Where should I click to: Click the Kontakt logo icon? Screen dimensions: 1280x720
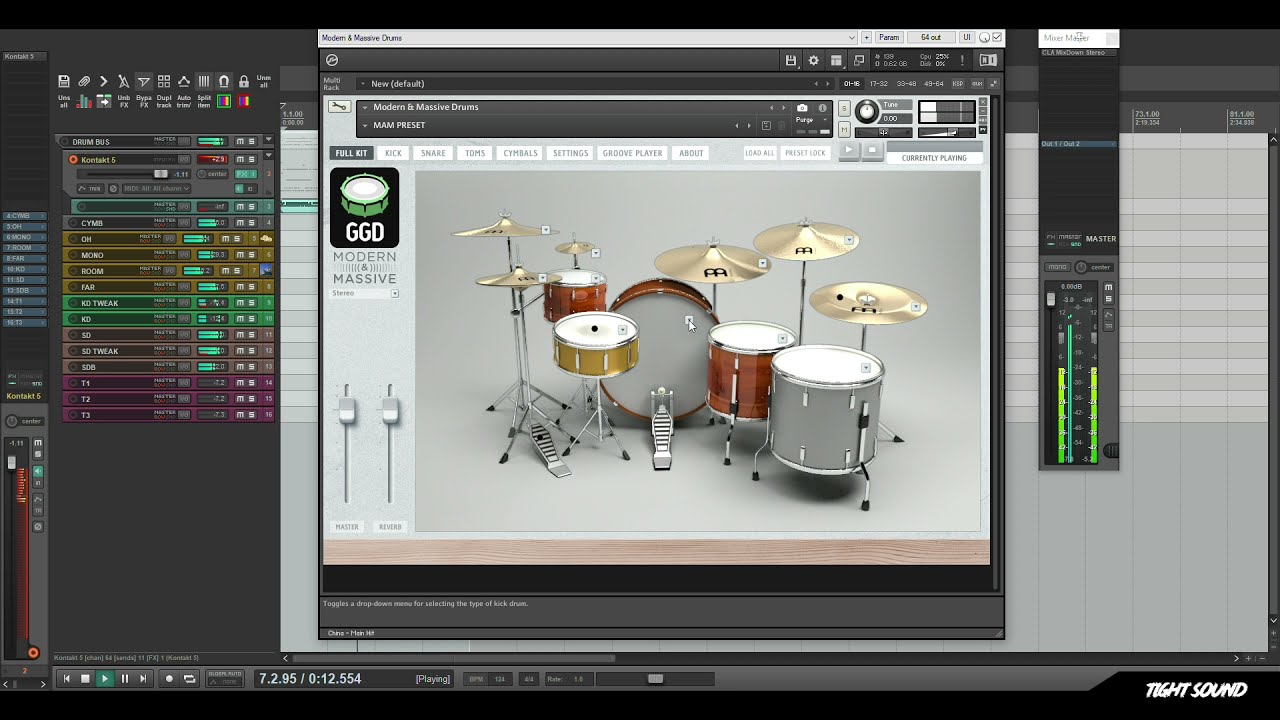point(332,60)
